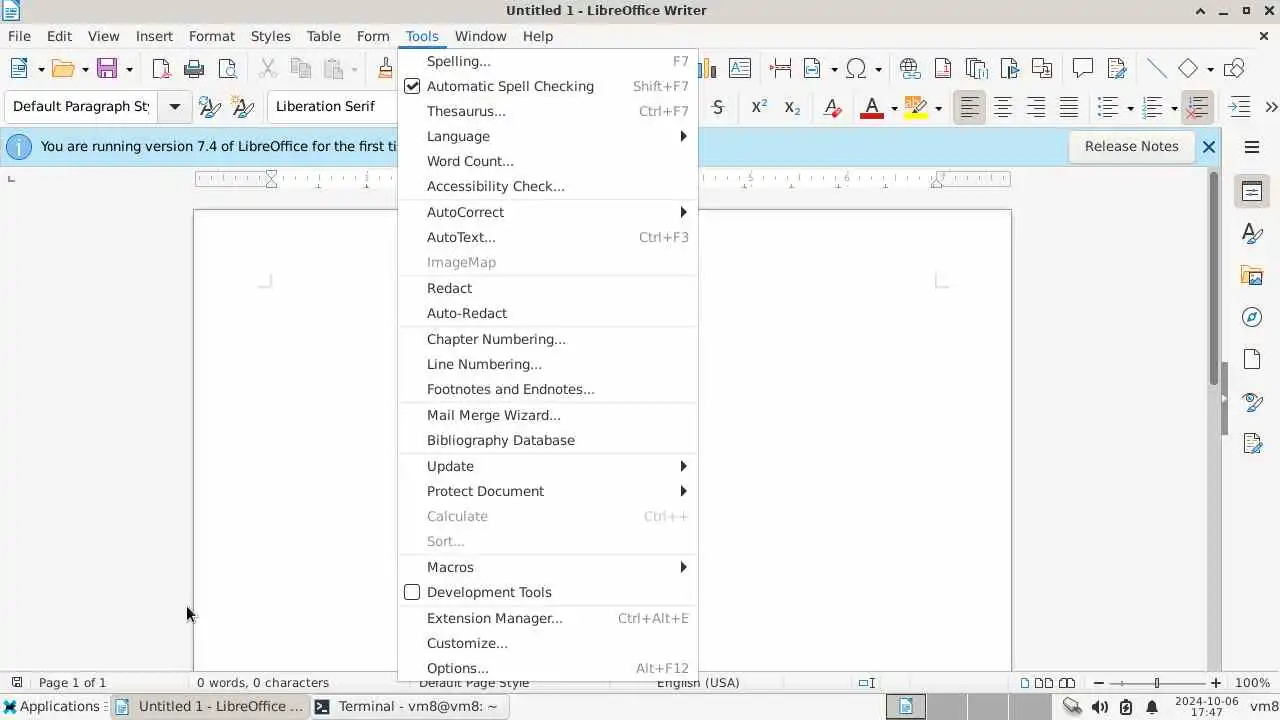Justify the text alignment

(x=1069, y=106)
